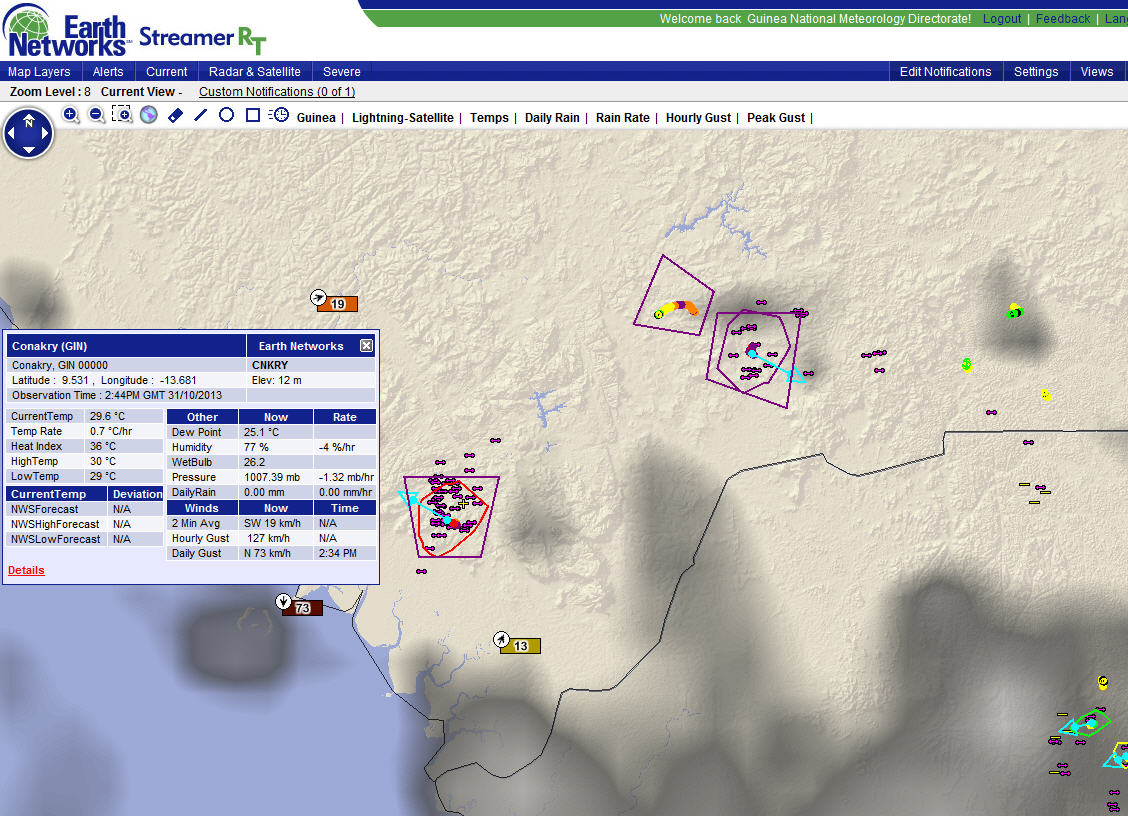Image resolution: width=1128 pixels, height=816 pixels.
Task: Click the -1.32 mb/hr pressure rate
Action: [346, 477]
